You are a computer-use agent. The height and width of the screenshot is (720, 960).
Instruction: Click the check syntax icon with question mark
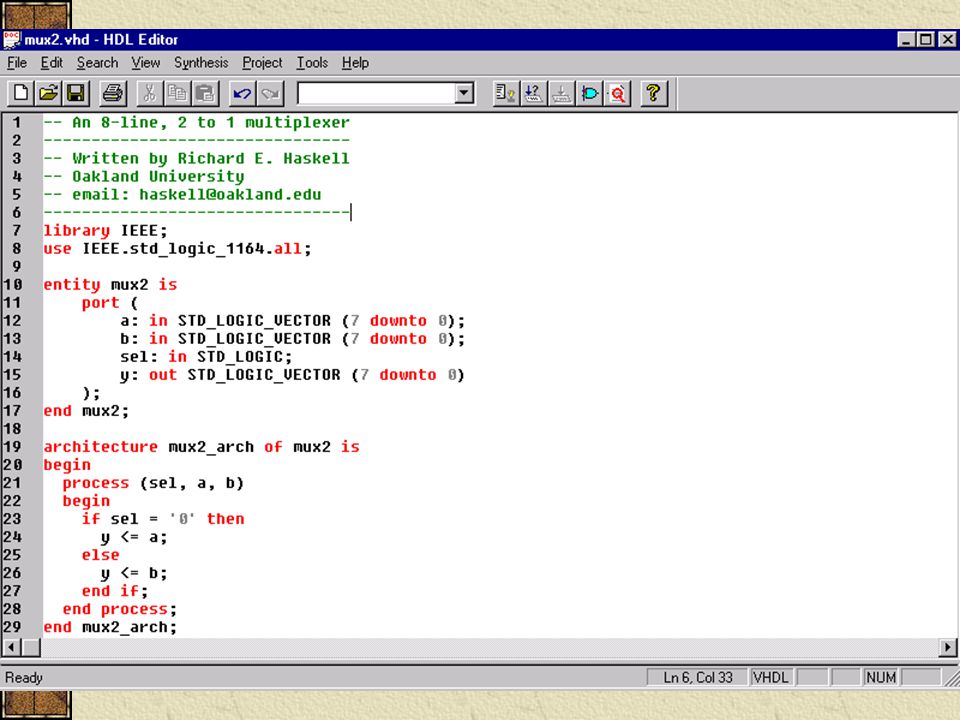[x=533, y=94]
